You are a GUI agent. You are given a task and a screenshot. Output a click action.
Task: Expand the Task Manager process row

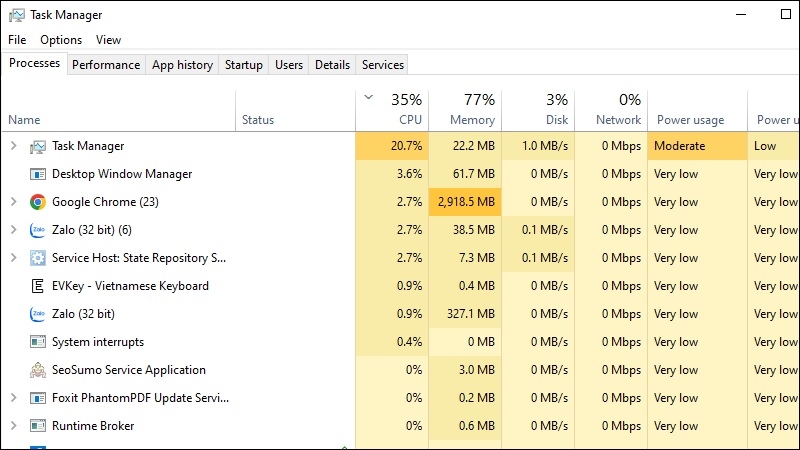coord(14,146)
